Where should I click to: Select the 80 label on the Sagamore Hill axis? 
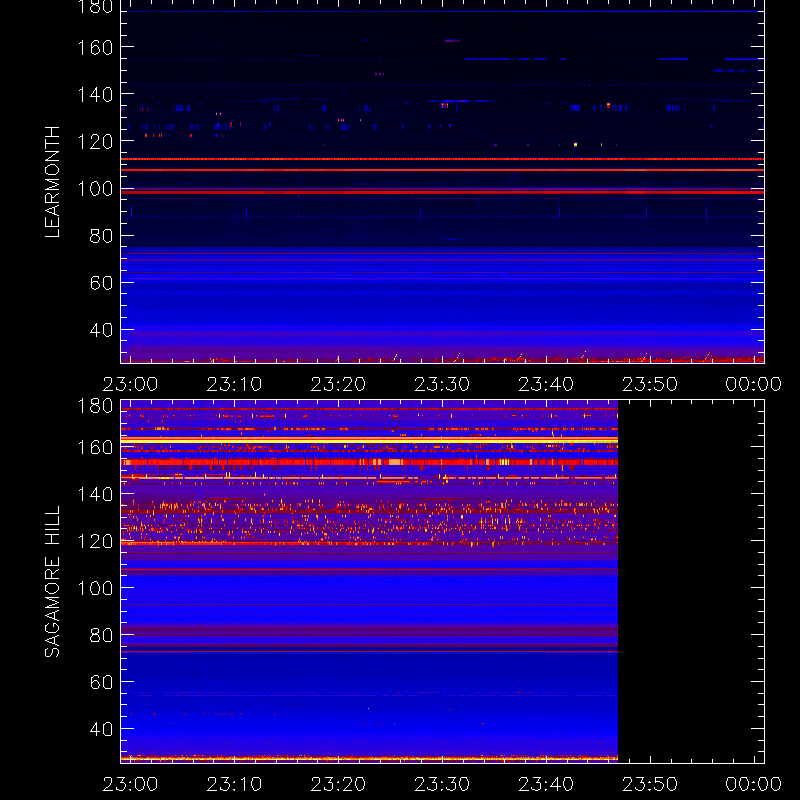[101, 635]
